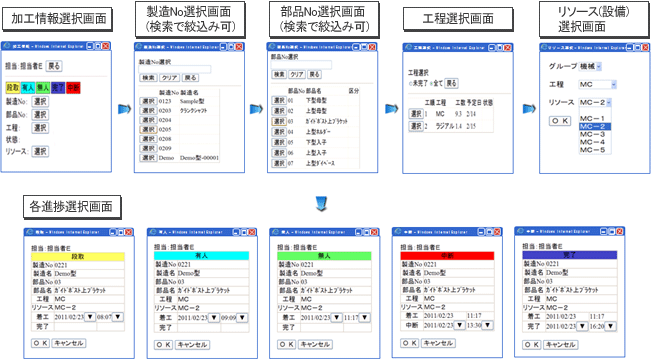Click the green 無人 status button
The width and height of the screenshot is (652, 361).
(43, 87)
